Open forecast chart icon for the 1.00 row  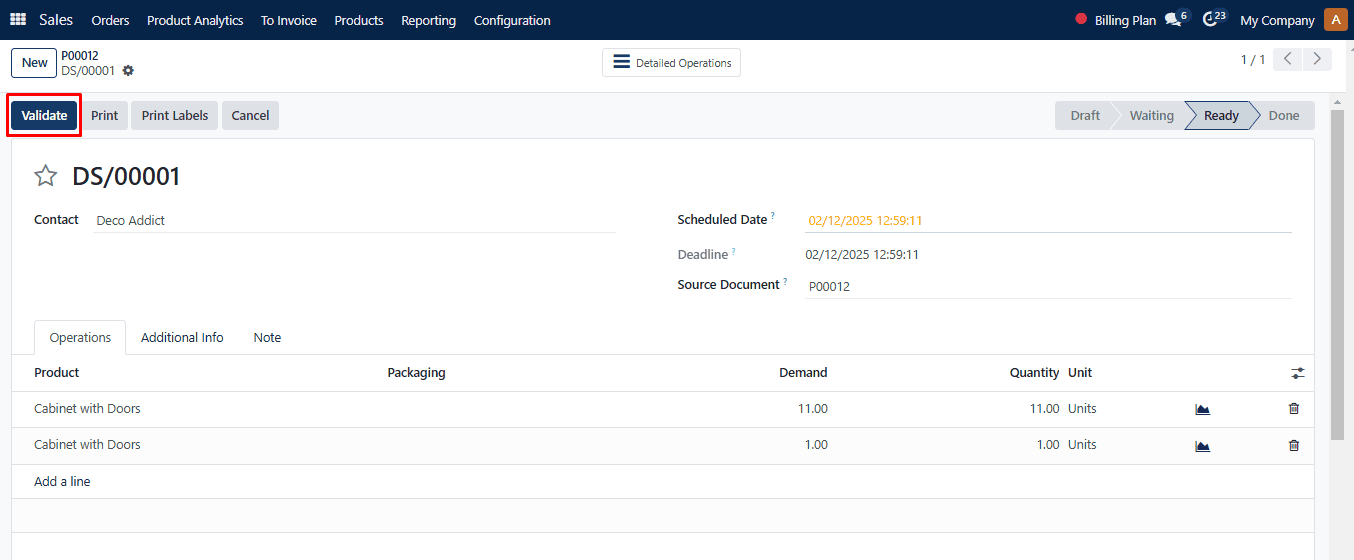click(1202, 445)
